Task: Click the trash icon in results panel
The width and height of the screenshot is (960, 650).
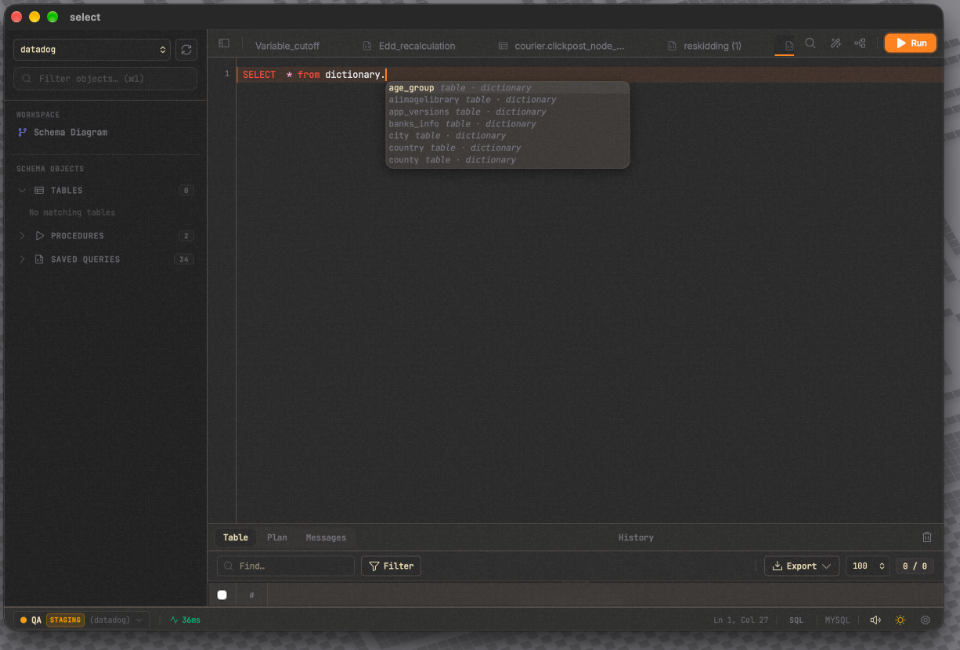Action: (x=926, y=537)
